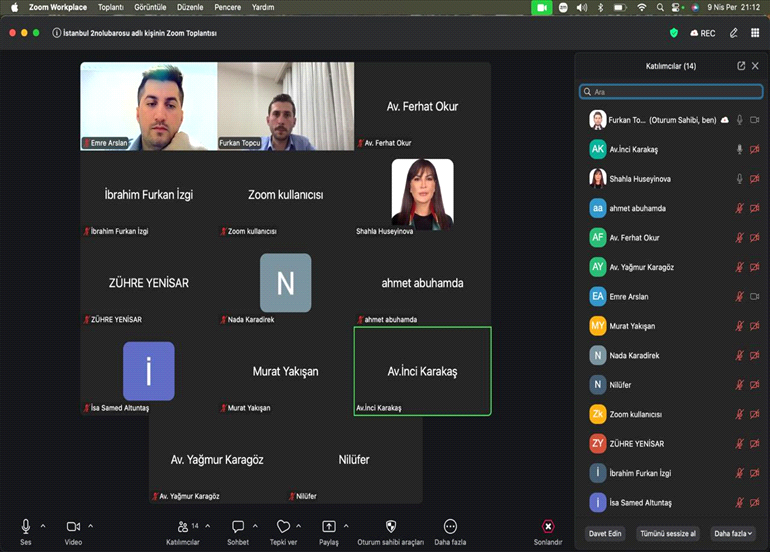
Task: Select highlighted Av.İnci Karakaş tile
Action: [422, 371]
